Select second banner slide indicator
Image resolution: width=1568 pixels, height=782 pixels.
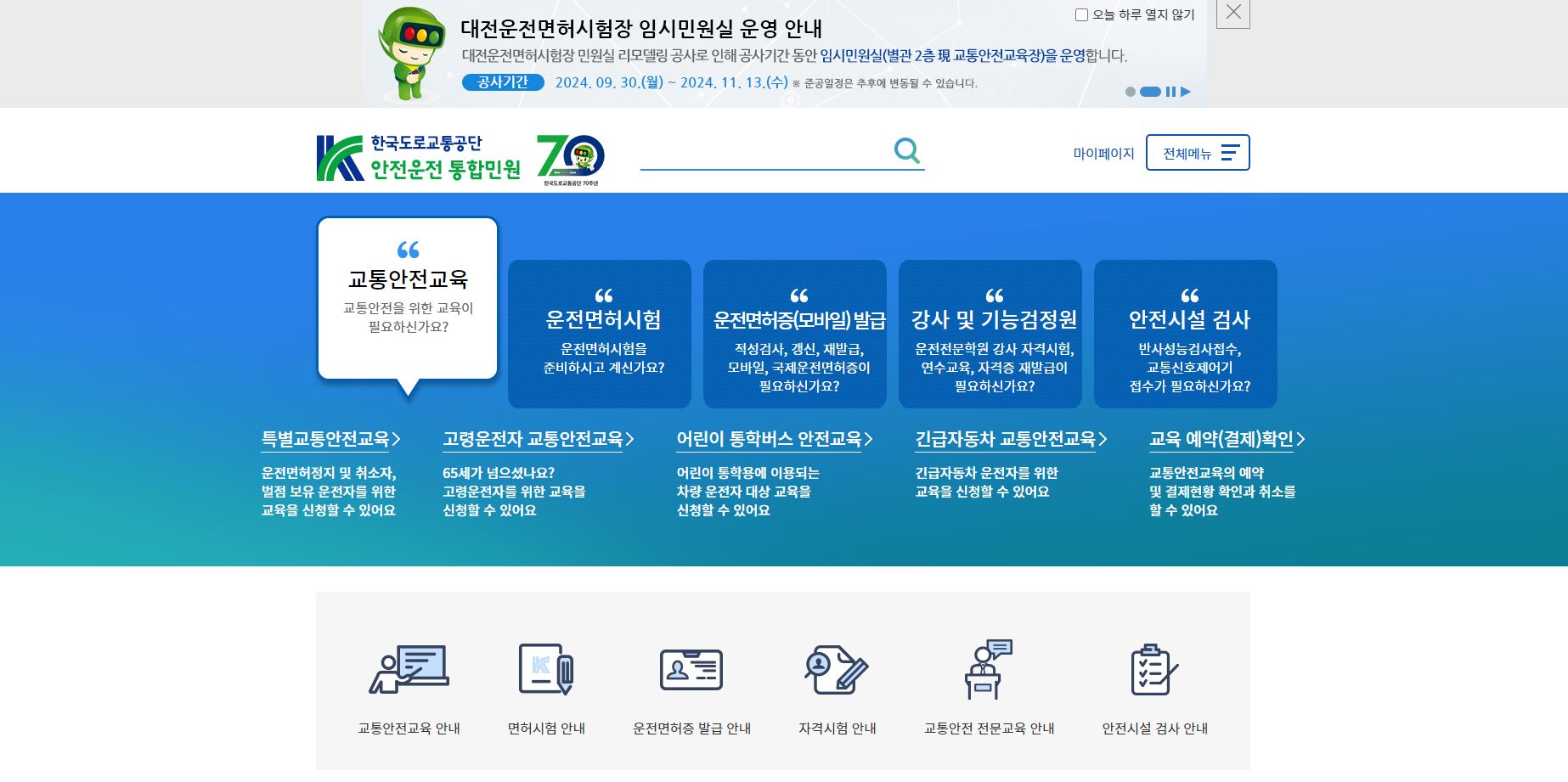click(1150, 92)
